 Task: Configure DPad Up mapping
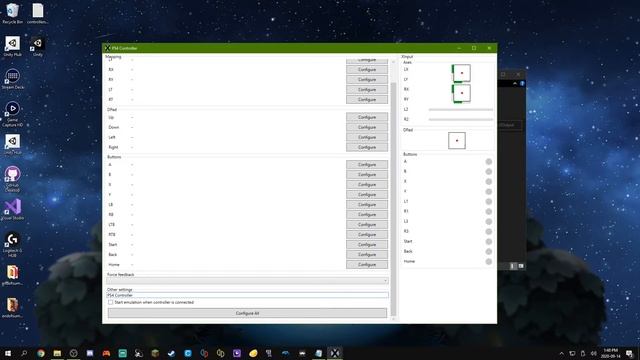(367, 118)
